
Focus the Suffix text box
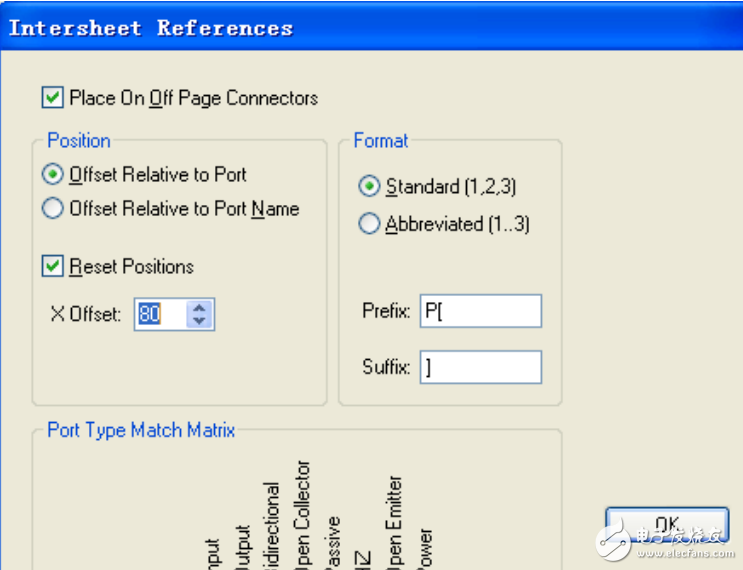click(480, 367)
